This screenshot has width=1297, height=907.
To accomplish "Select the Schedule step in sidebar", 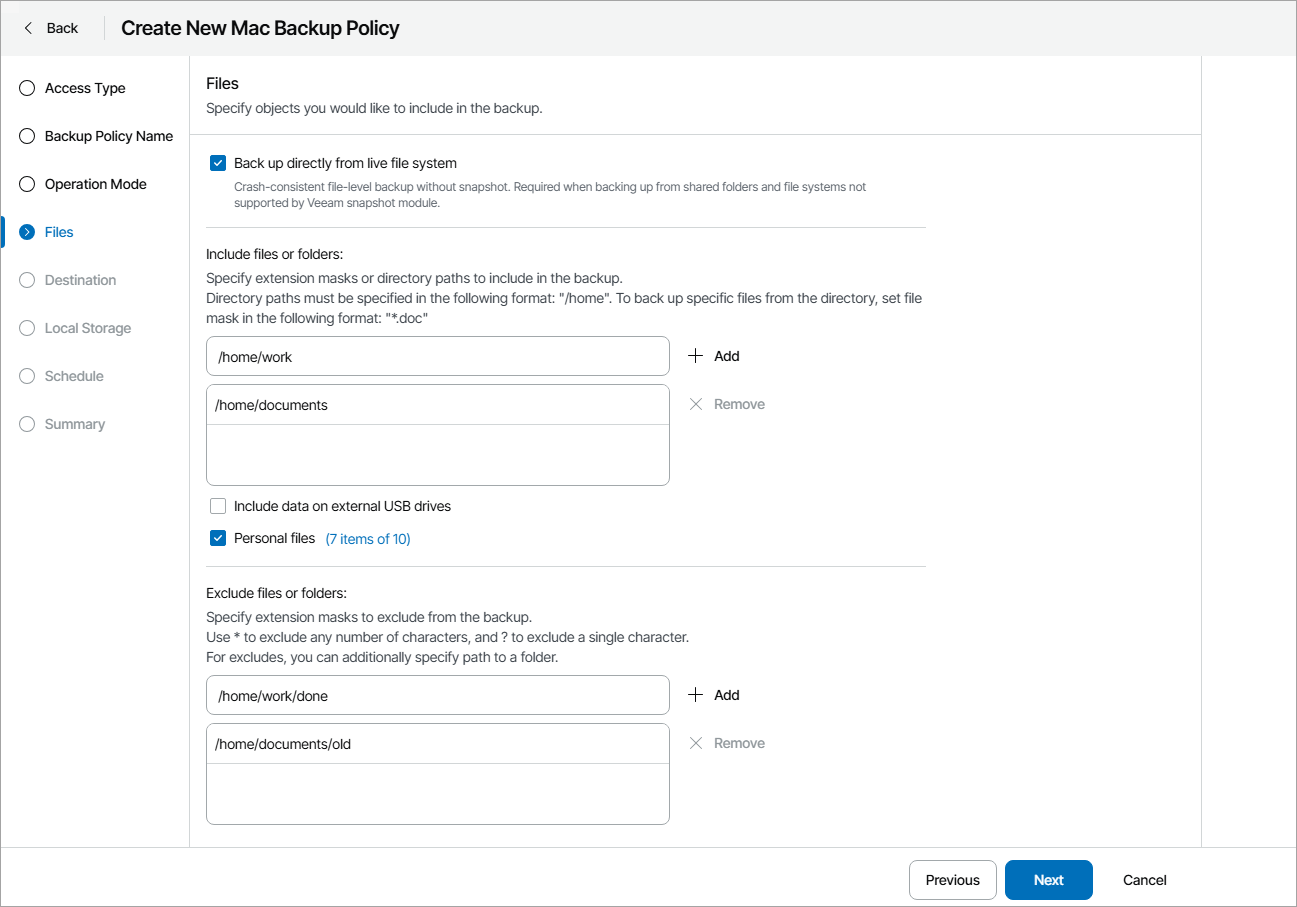I will (x=74, y=376).
